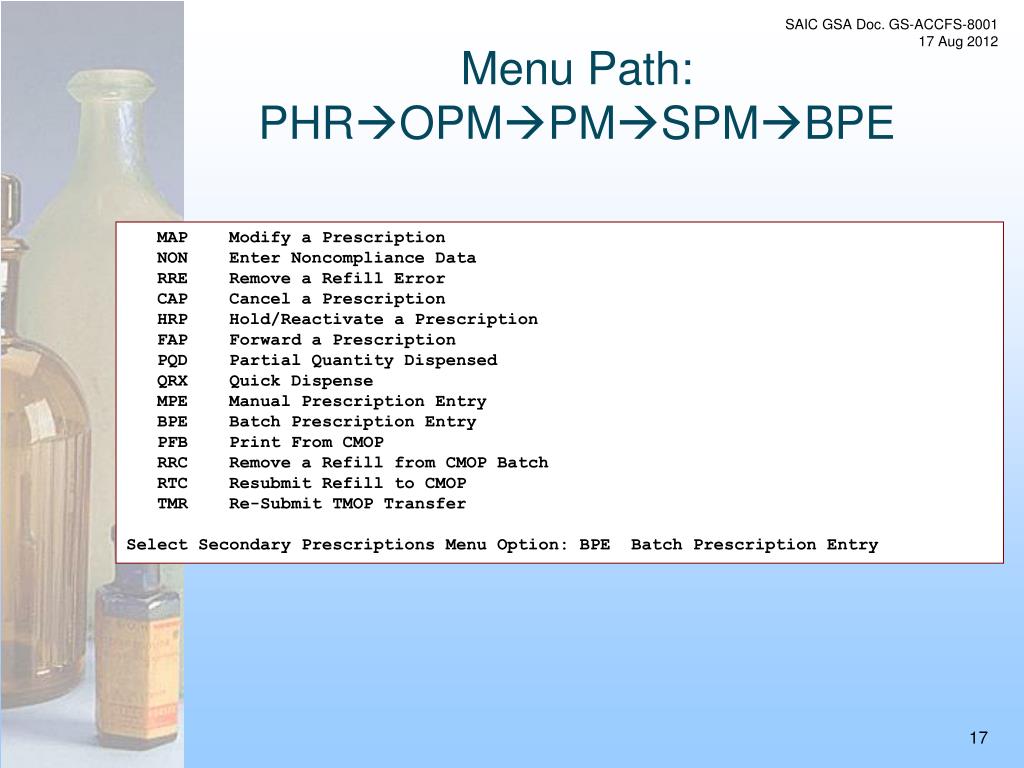Select TMR Re-Submit TMOP Transfer row

[x=312, y=504]
